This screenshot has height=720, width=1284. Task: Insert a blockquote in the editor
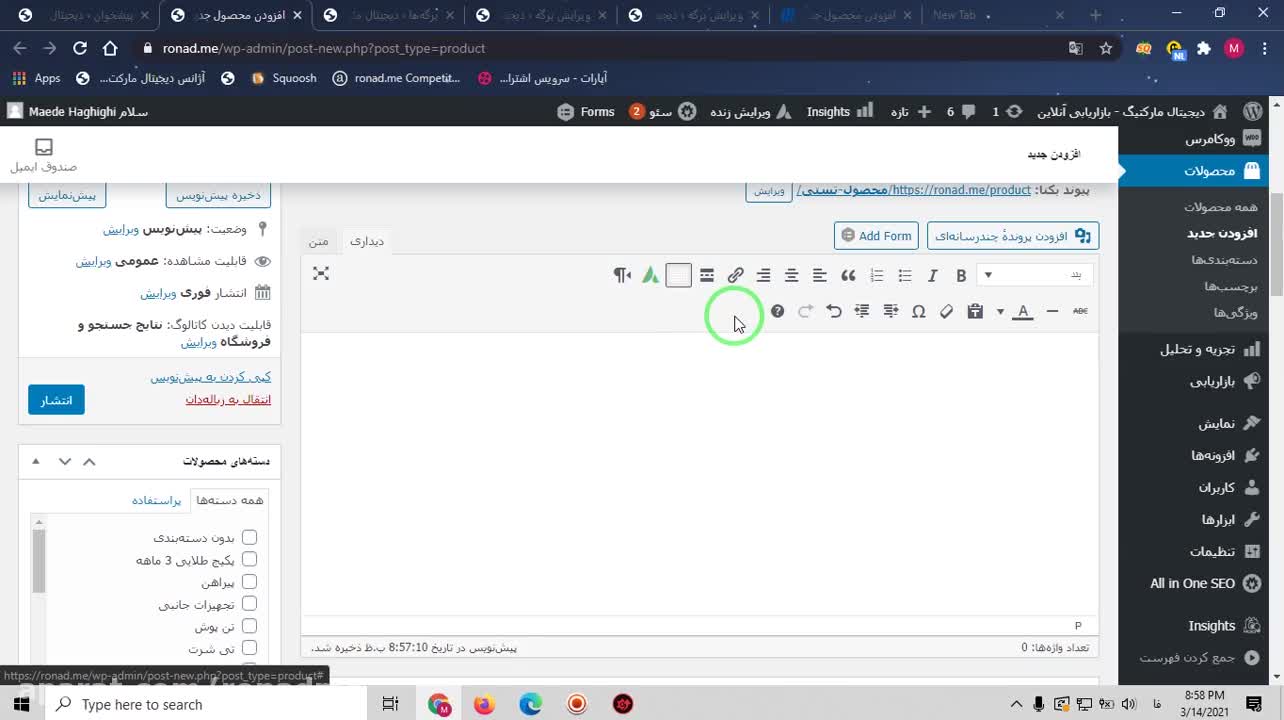[x=848, y=276]
